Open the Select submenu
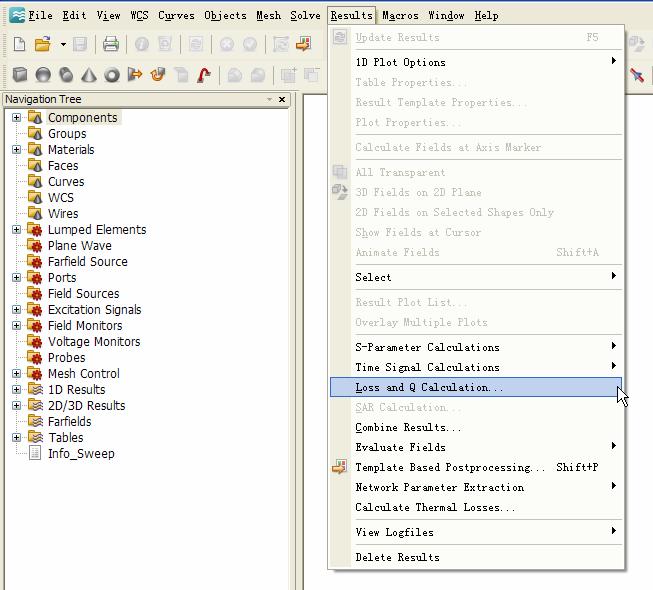 click(476, 277)
